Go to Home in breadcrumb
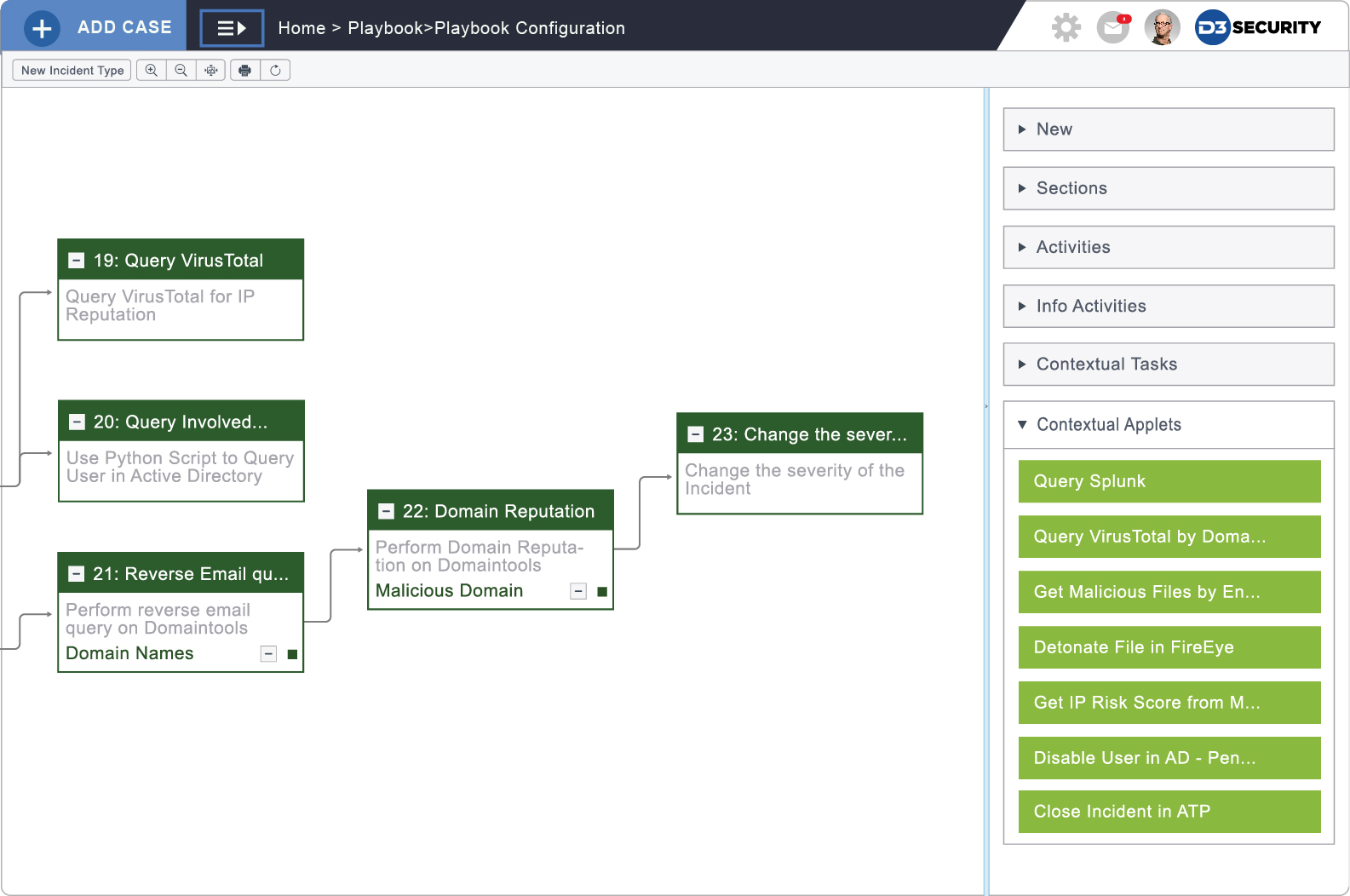This screenshot has height=896, width=1350. (302, 28)
